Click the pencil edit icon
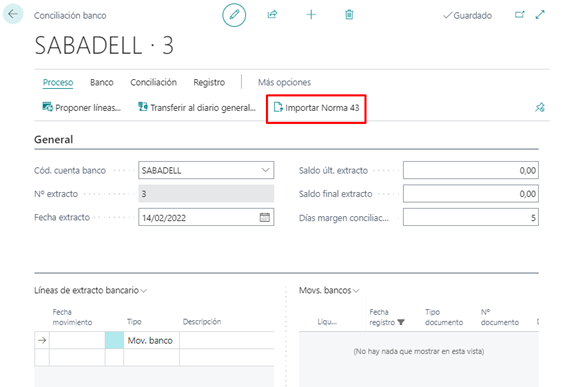The image size is (567, 387). tap(234, 15)
